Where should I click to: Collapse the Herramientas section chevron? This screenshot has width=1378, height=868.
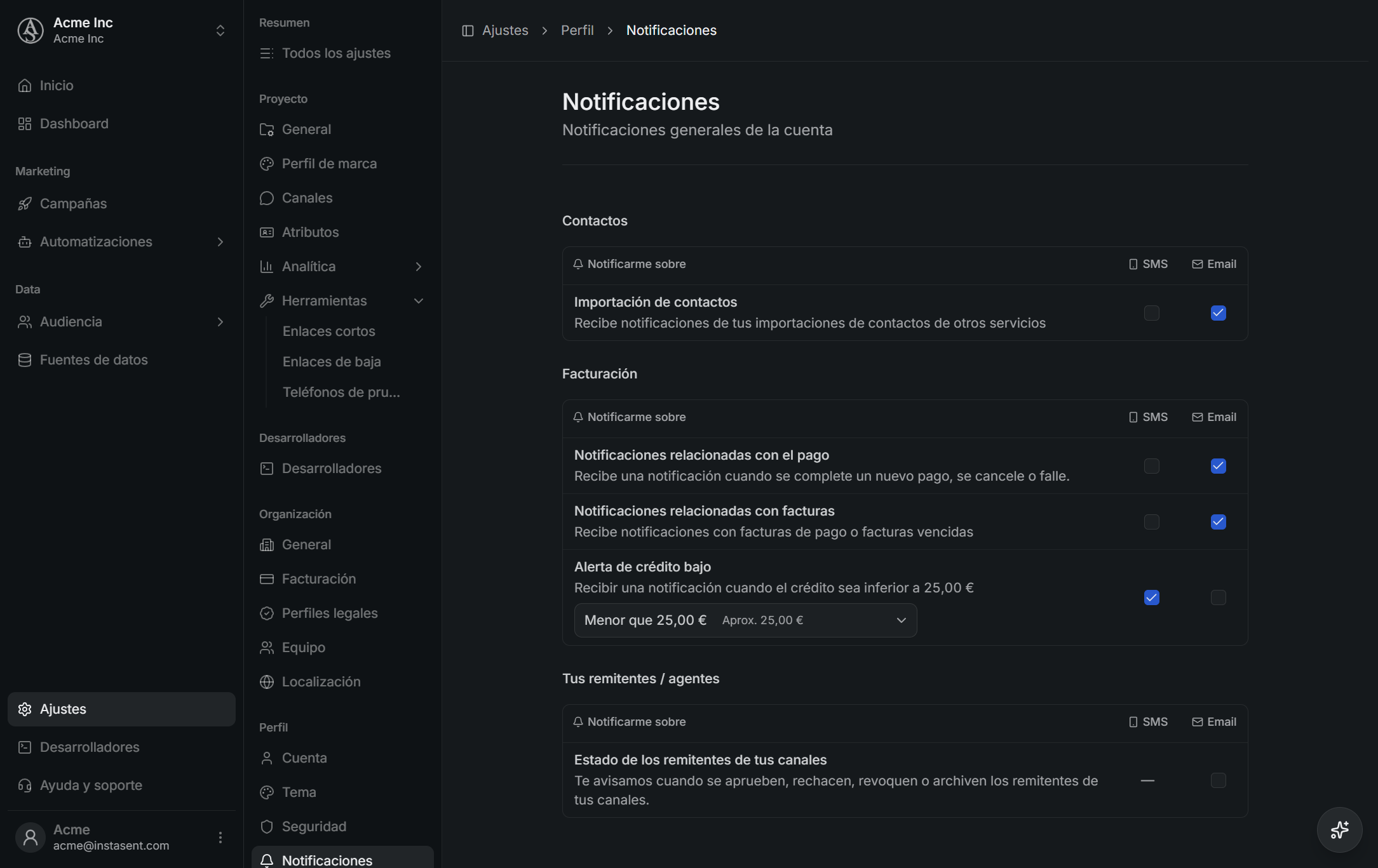point(419,301)
